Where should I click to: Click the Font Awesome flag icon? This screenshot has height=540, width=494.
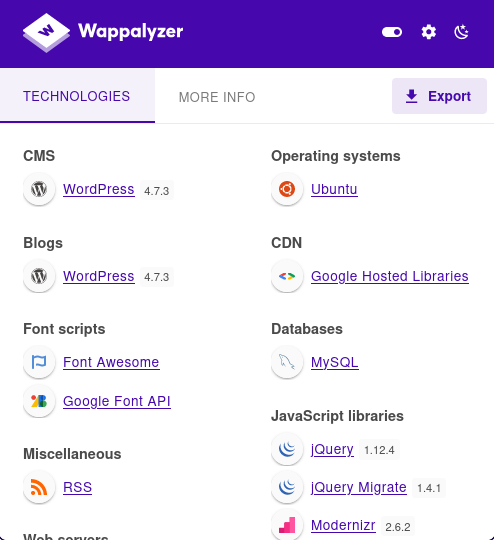(x=39, y=362)
